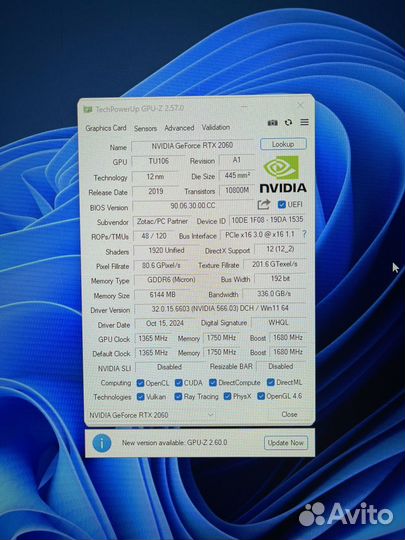Click the Shaders field 1920 Unified
The image size is (405, 540).
pyautogui.click(x=166, y=251)
